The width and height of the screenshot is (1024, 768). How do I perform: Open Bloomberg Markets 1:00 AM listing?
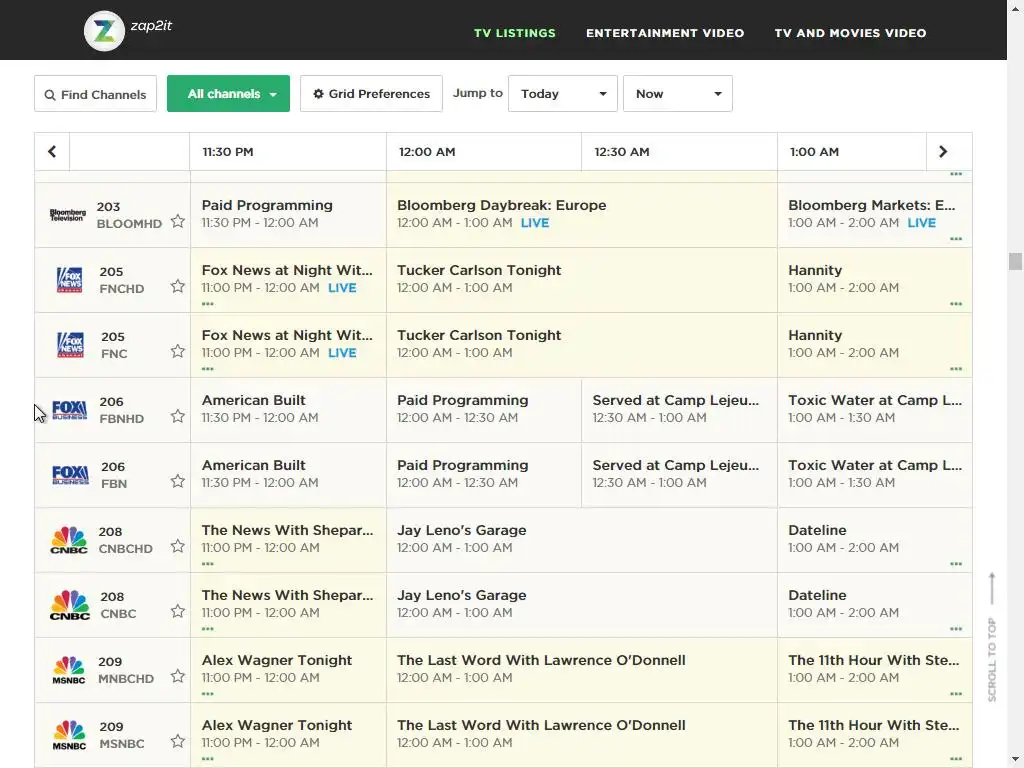pos(874,214)
